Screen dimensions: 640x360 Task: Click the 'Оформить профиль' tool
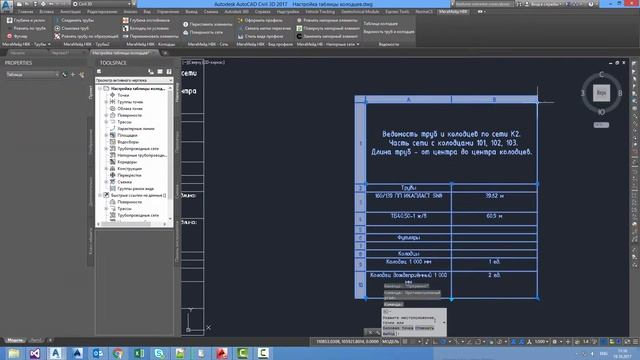tap(260, 20)
